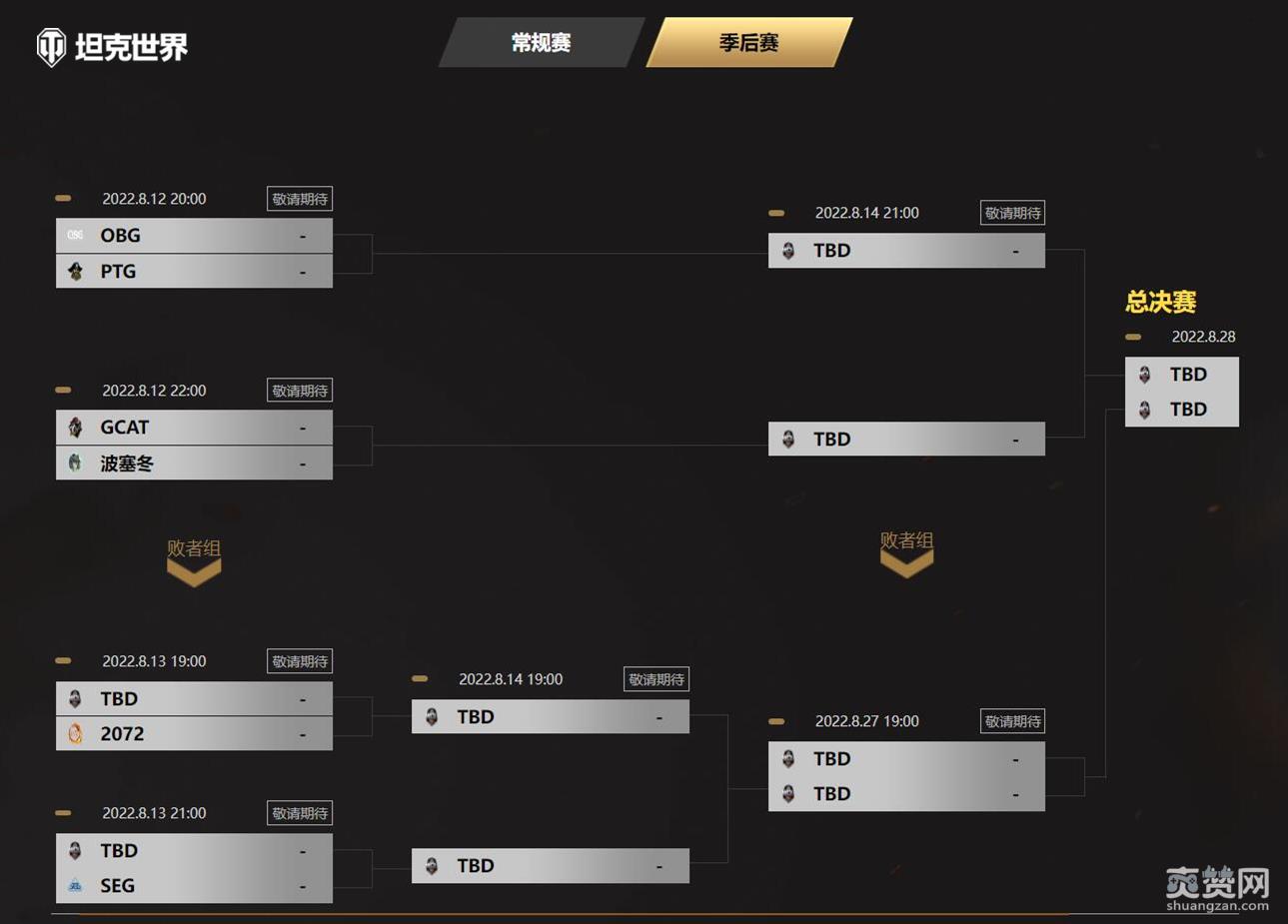The height and width of the screenshot is (924, 1288).
Task: Click the first TBD icon in 总决赛
Action: [1145, 375]
